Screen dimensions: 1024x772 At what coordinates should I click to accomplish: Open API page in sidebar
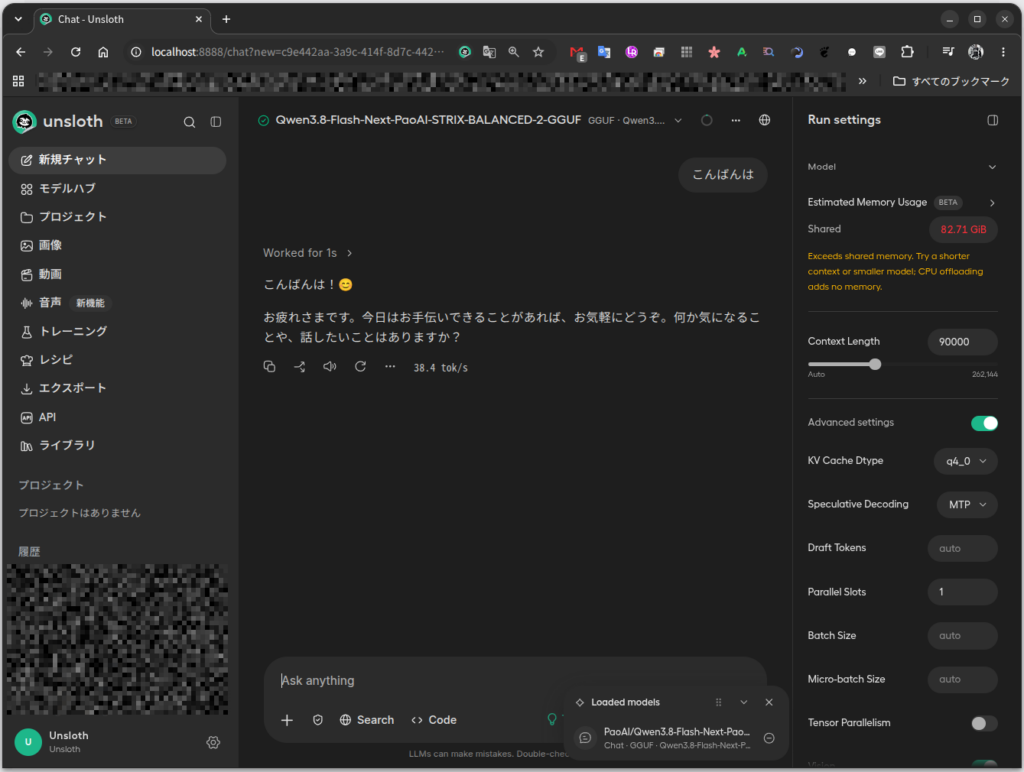click(118, 417)
